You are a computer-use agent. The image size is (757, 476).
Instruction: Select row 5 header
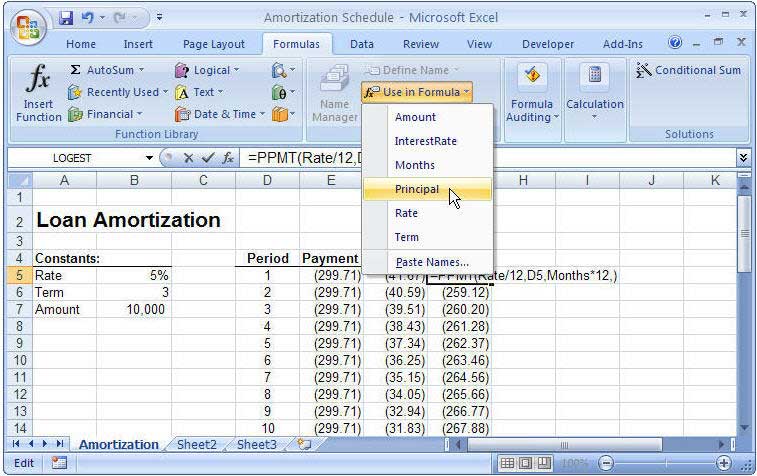[19, 276]
